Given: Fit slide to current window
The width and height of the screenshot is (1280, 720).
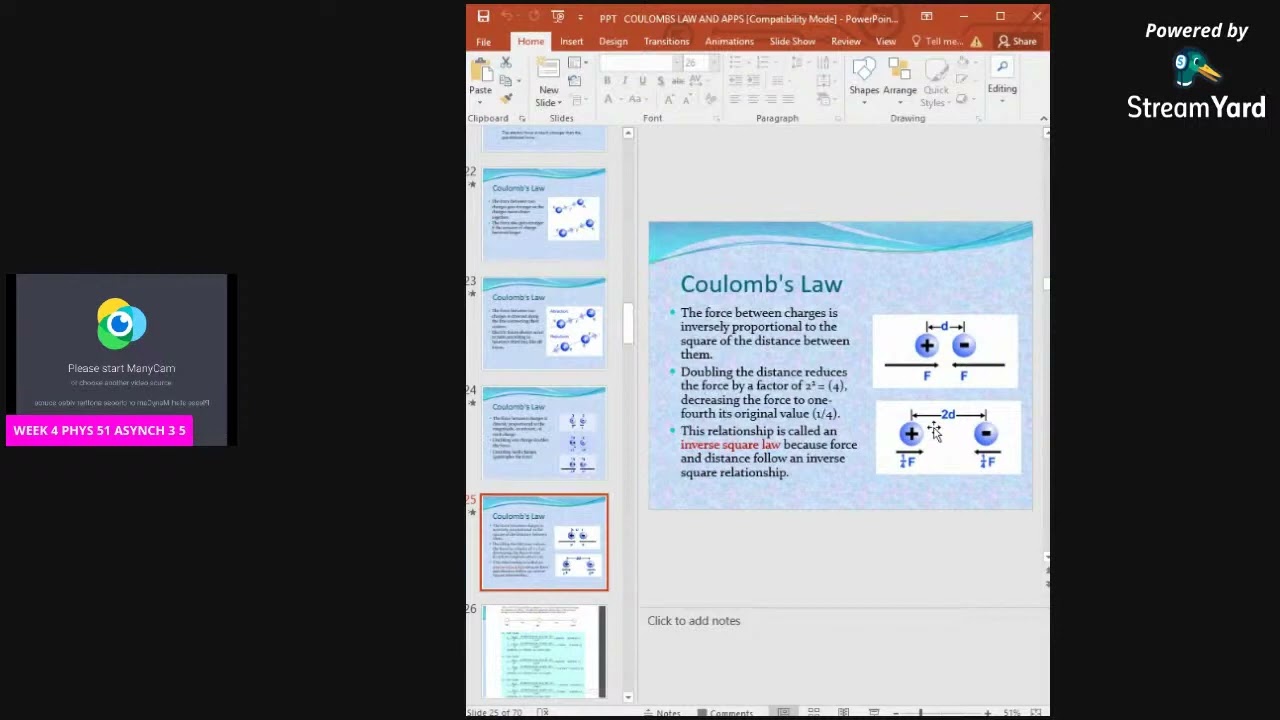Looking at the screenshot, I should (1036, 712).
